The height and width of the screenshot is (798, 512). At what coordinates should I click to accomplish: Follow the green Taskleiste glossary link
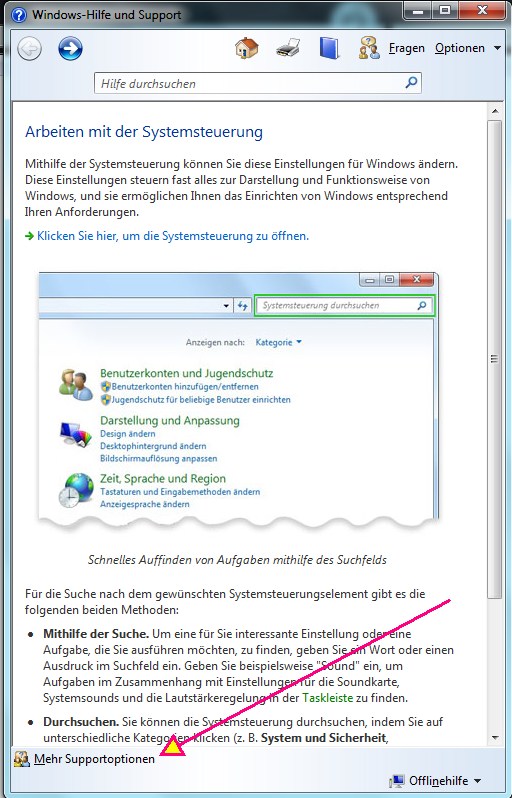pos(327,698)
